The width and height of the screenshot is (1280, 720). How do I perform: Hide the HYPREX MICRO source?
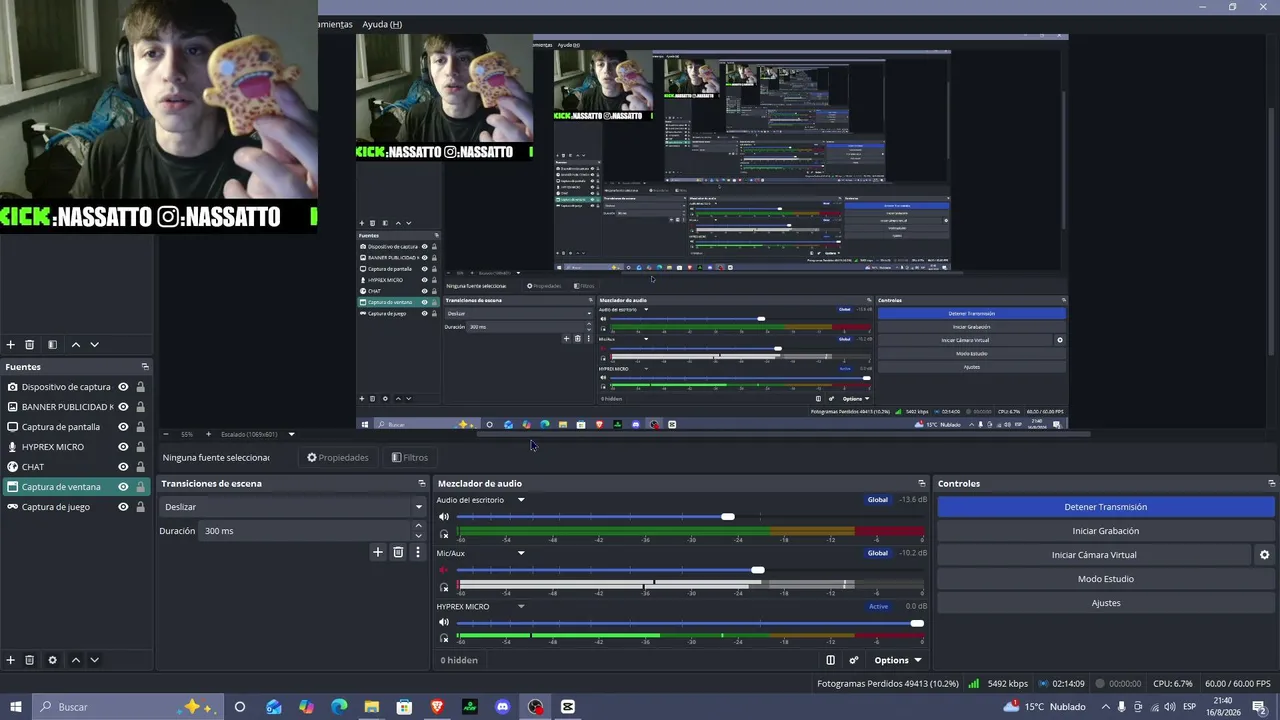click(x=123, y=447)
